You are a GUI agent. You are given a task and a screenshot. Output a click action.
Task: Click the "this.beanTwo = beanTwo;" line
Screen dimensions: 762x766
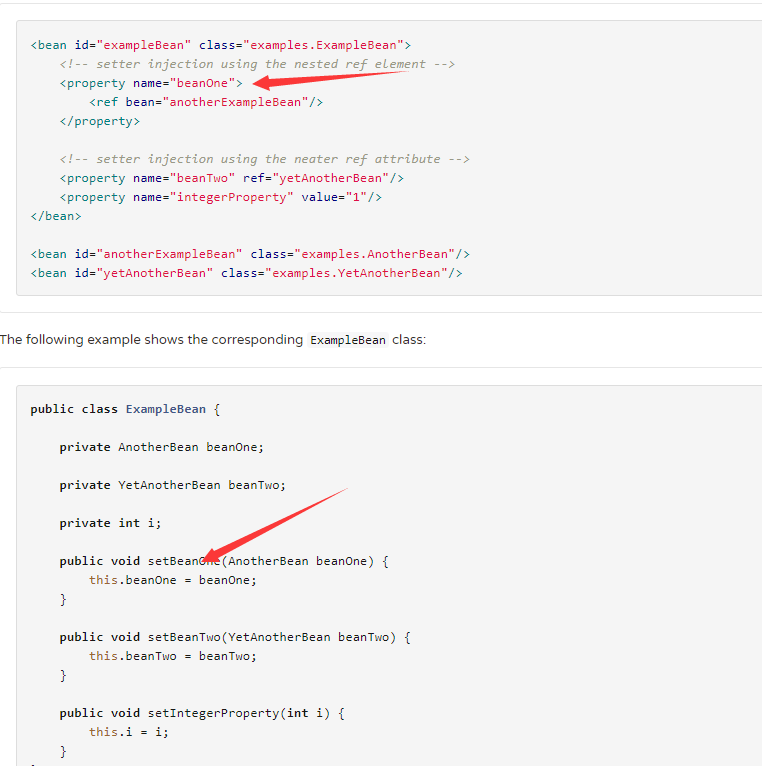173,657
